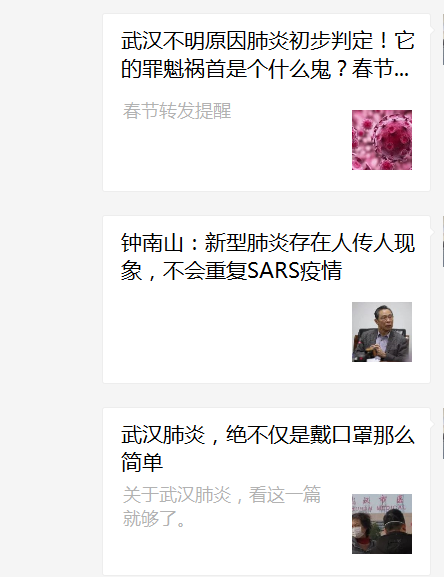Click the second message bubble's pointer tail
The image size is (444, 577).
tap(432, 231)
